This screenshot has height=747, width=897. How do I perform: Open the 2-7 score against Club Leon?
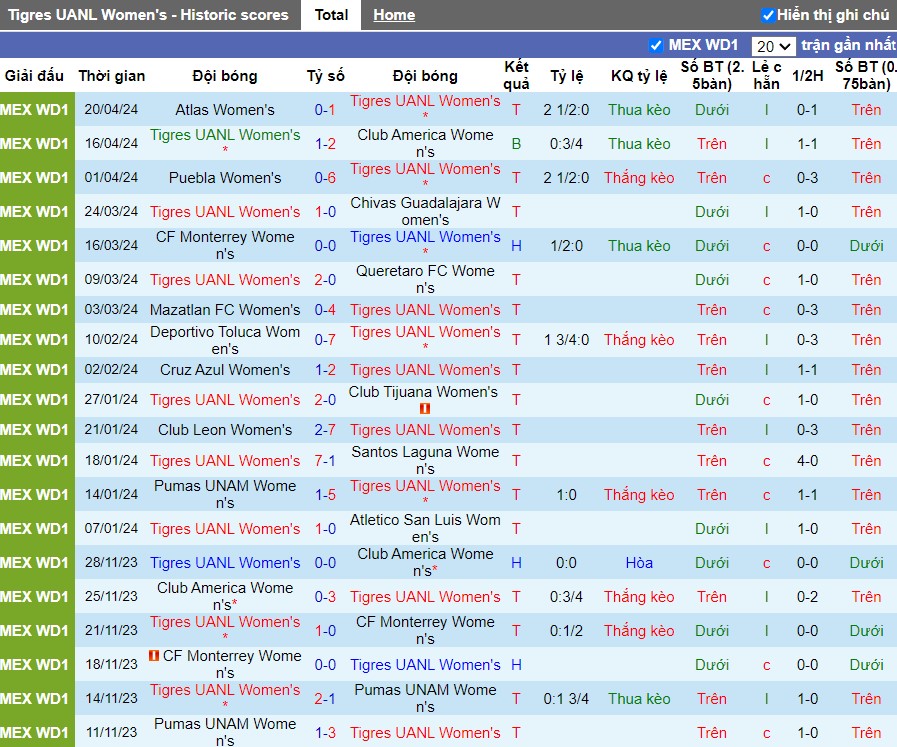[x=325, y=430]
